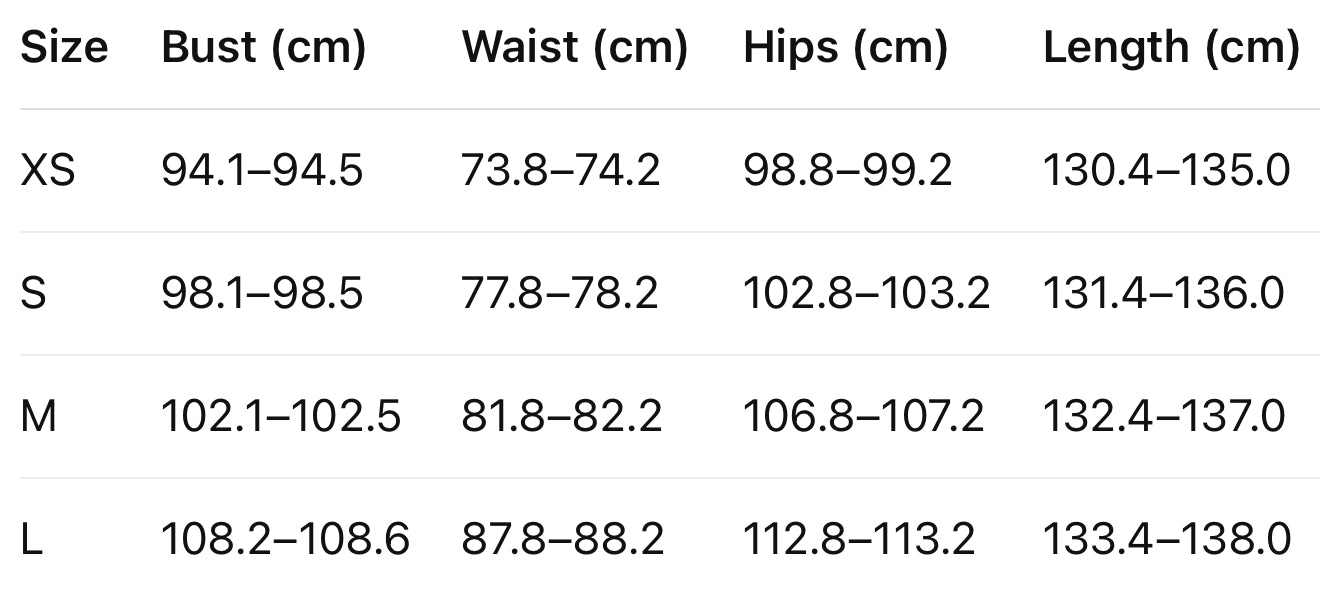This screenshot has height=598, width=1320.
Task: Select the XS size row label
Action: [x=48, y=171]
